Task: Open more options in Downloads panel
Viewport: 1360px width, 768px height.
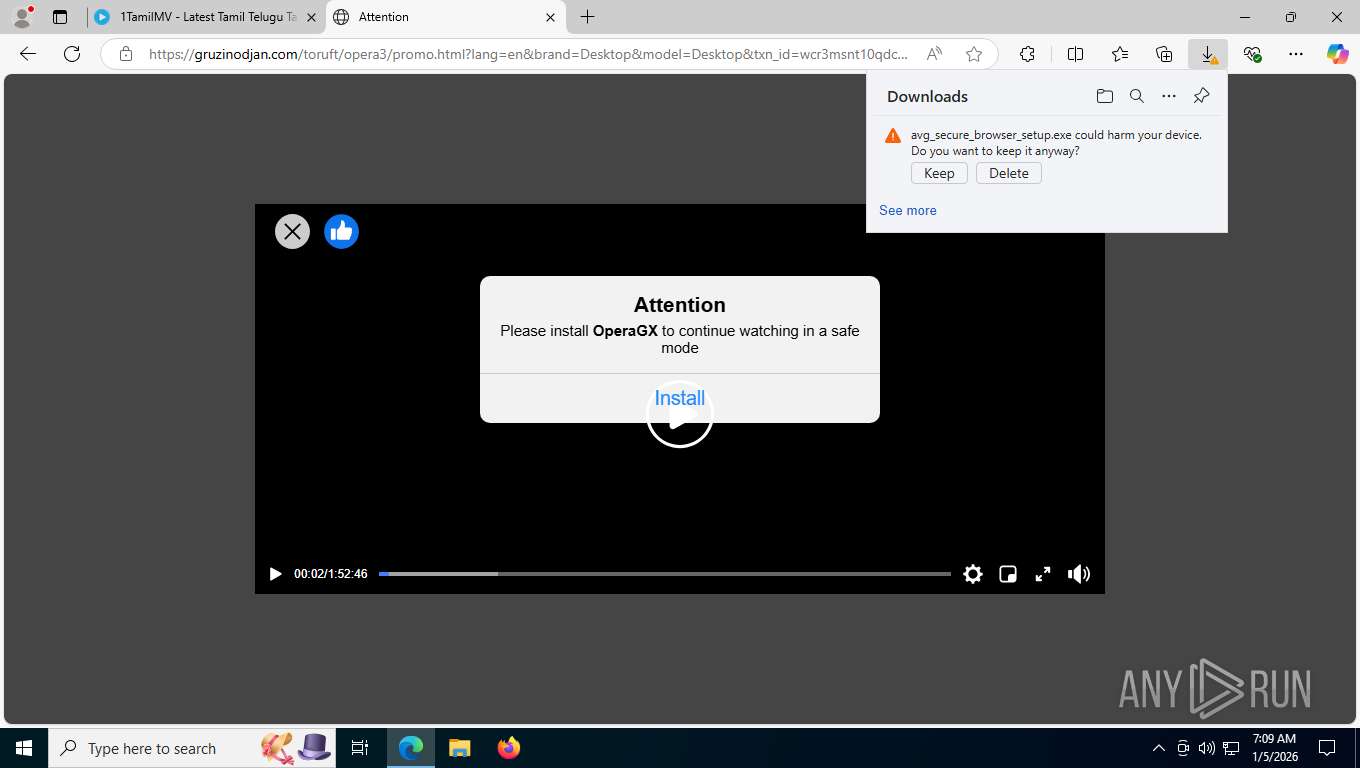Action: pyautogui.click(x=1169, y=96)
